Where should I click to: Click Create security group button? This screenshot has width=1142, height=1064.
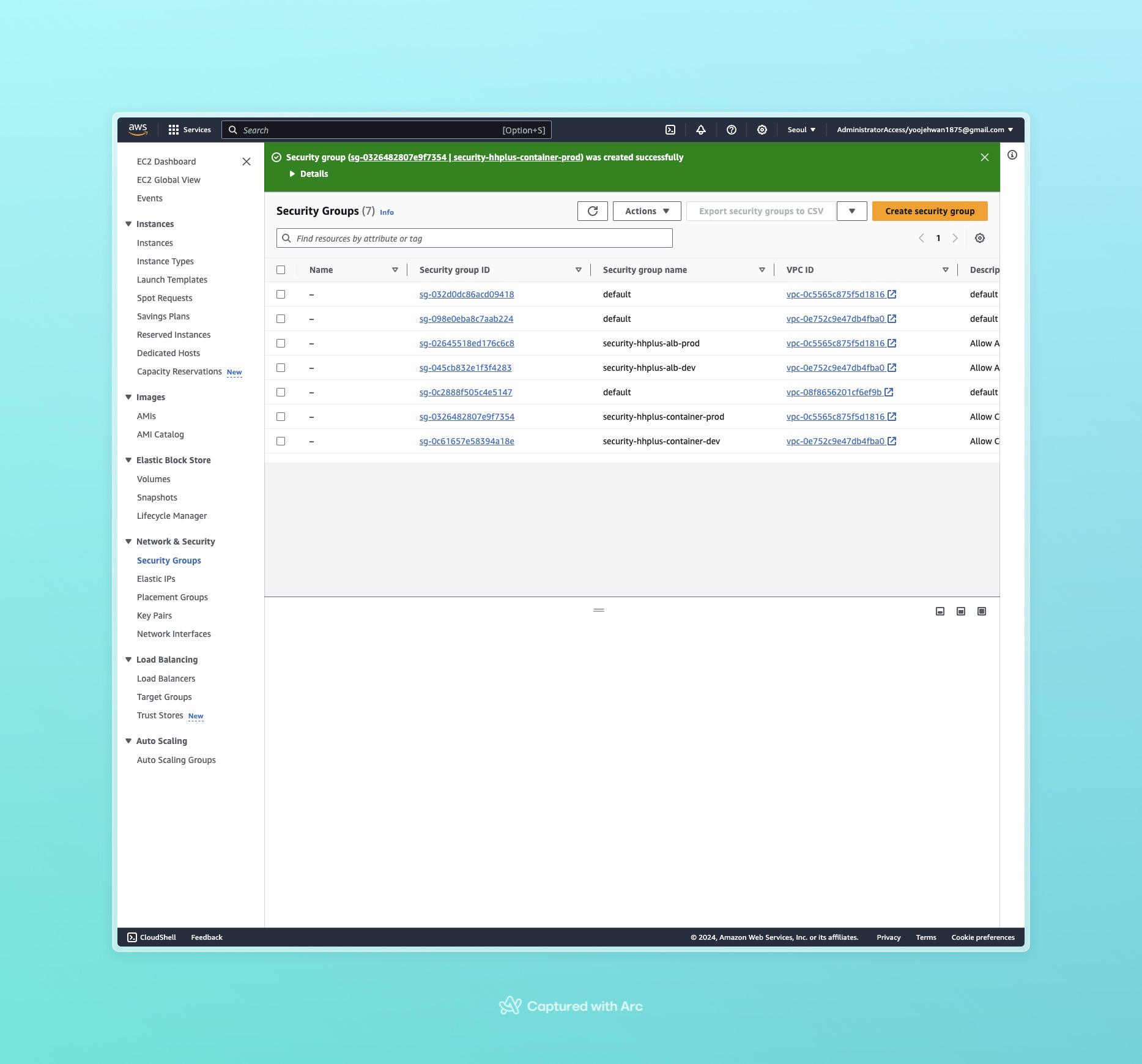pos(930,211)
